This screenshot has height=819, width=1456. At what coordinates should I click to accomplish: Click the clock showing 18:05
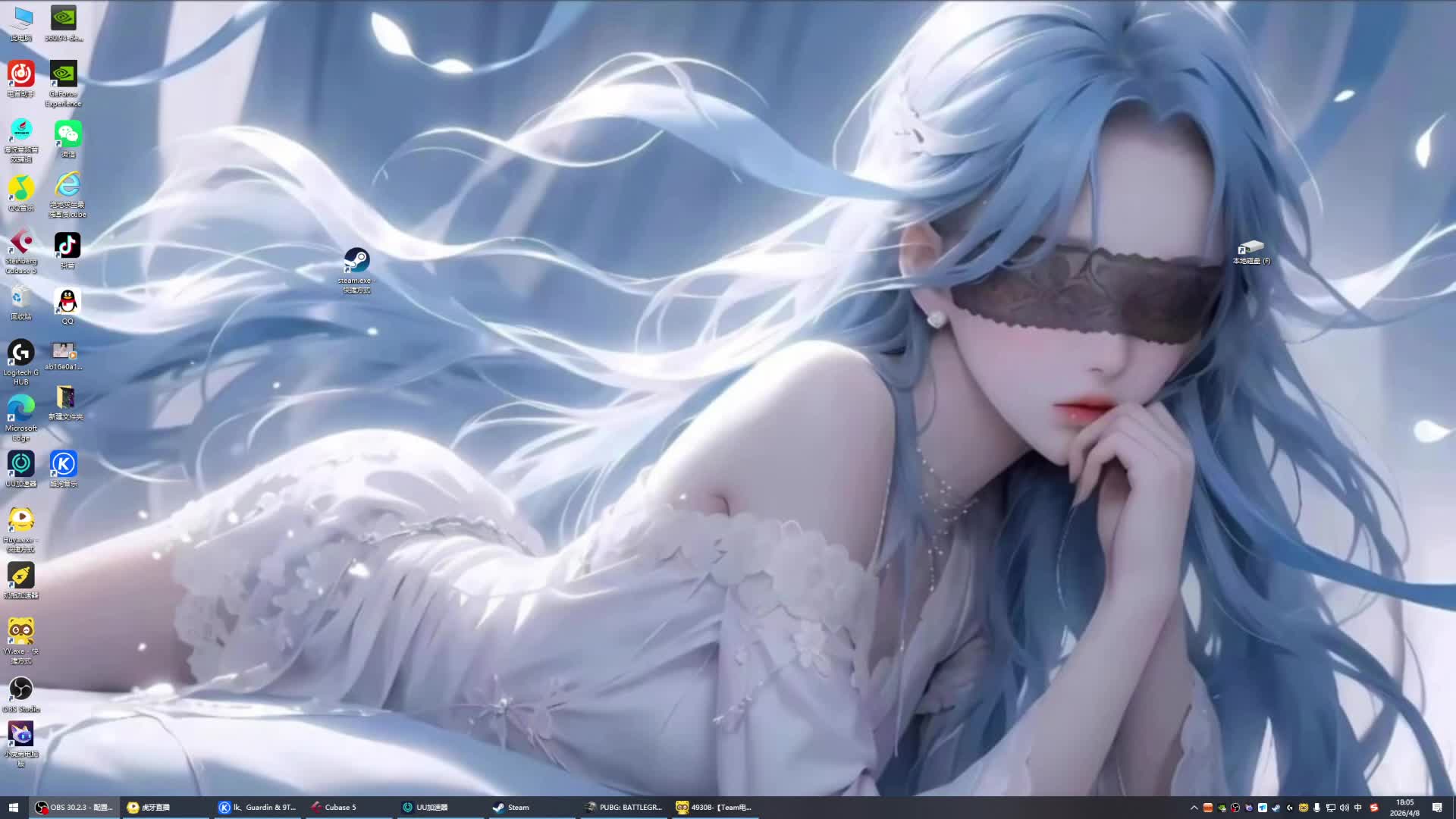point(1404,808)
